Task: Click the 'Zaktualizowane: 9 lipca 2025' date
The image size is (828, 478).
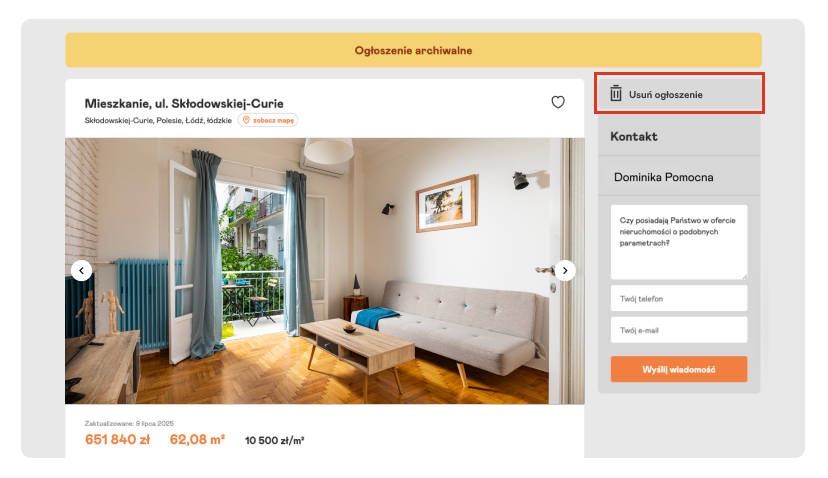Action: point(129,424)
